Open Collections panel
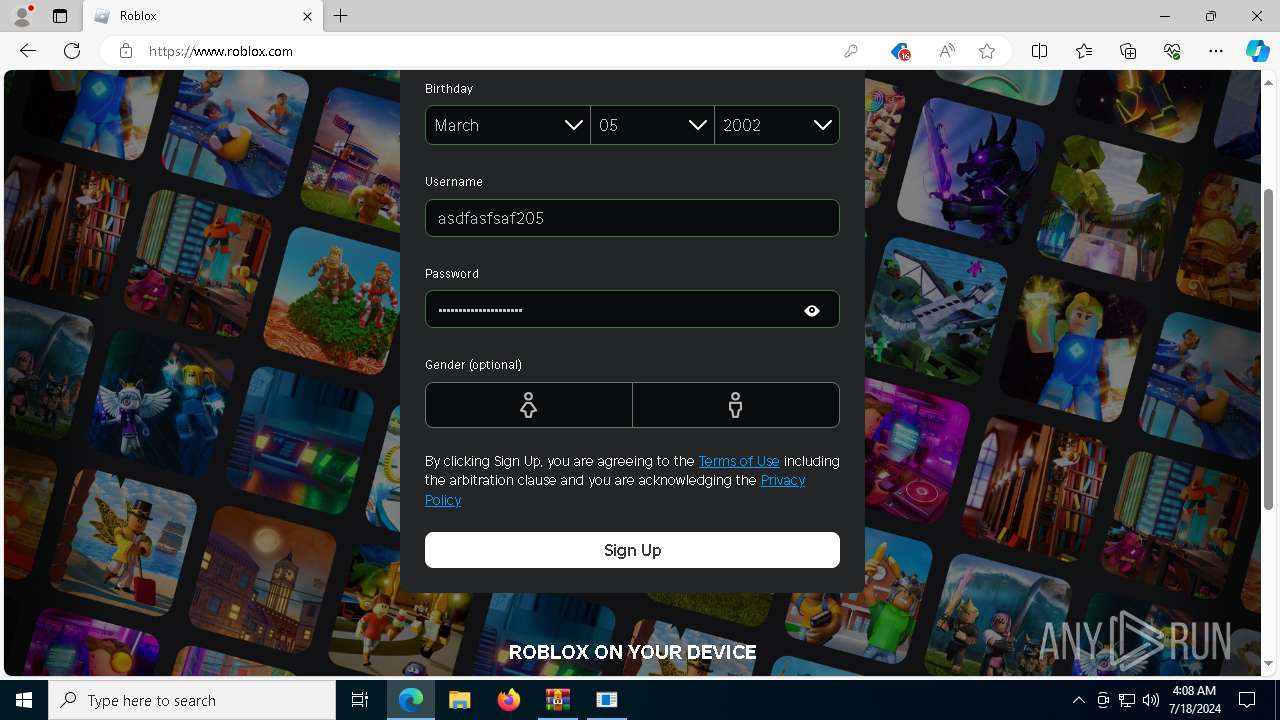Viewport: 1280px width, 720px height. click(1128, 51)
